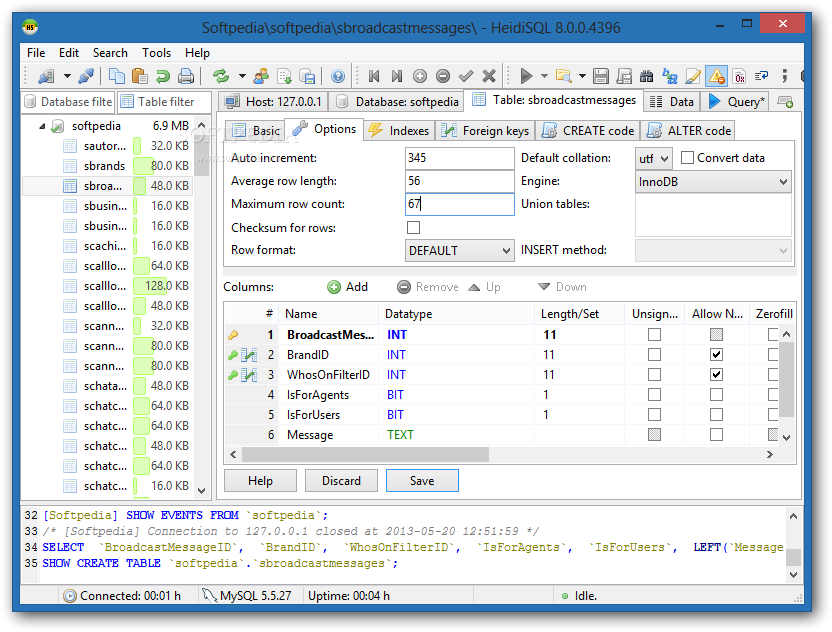Viewport: 832px width, 632px height.
Task: Click the delete row minus icon
Action: pos(443,76)
